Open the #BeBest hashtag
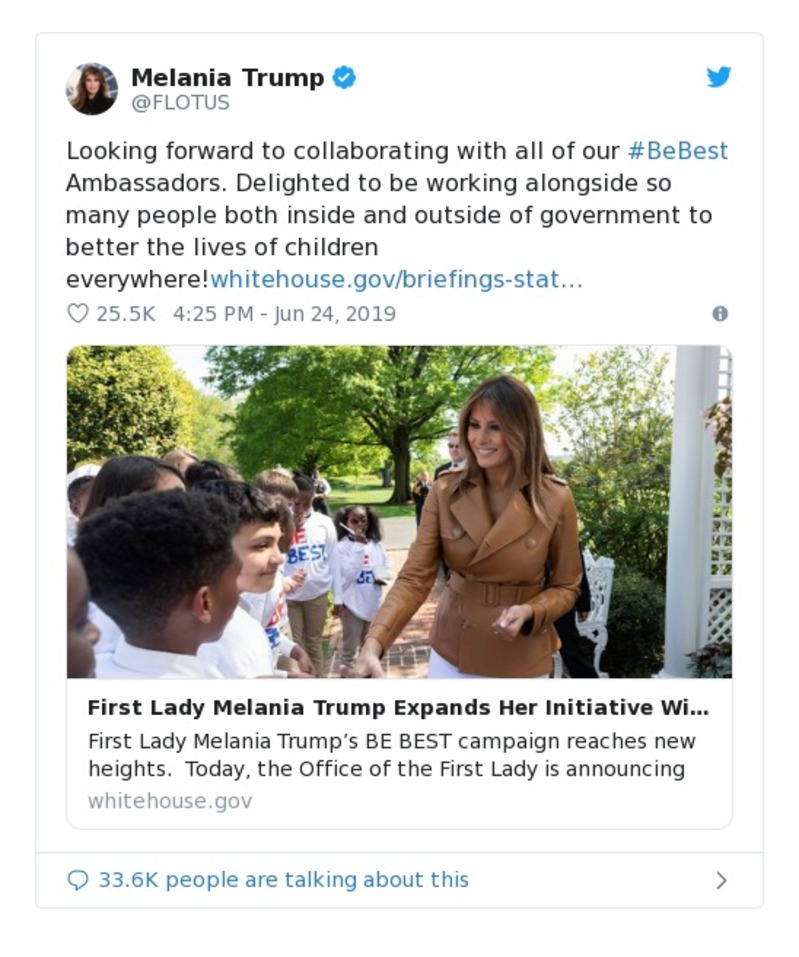The height and width of the screenshot is (957, 799). (x=677, y=151)
